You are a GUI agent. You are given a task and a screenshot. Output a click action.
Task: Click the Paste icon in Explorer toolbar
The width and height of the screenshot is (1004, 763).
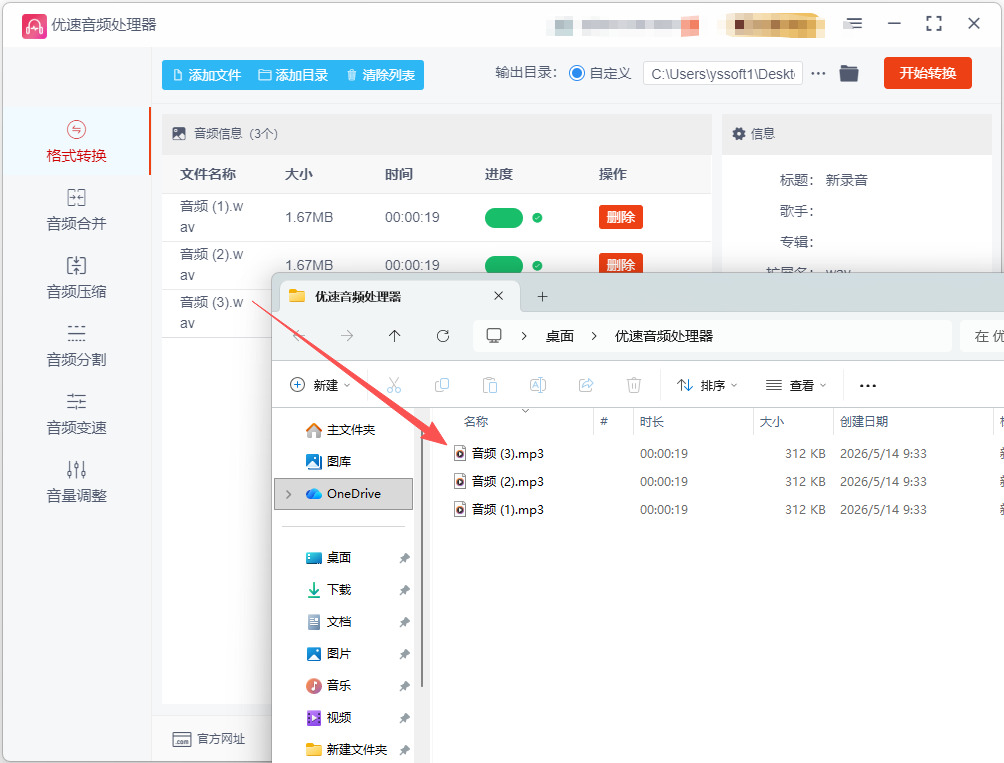pos(490,385)
